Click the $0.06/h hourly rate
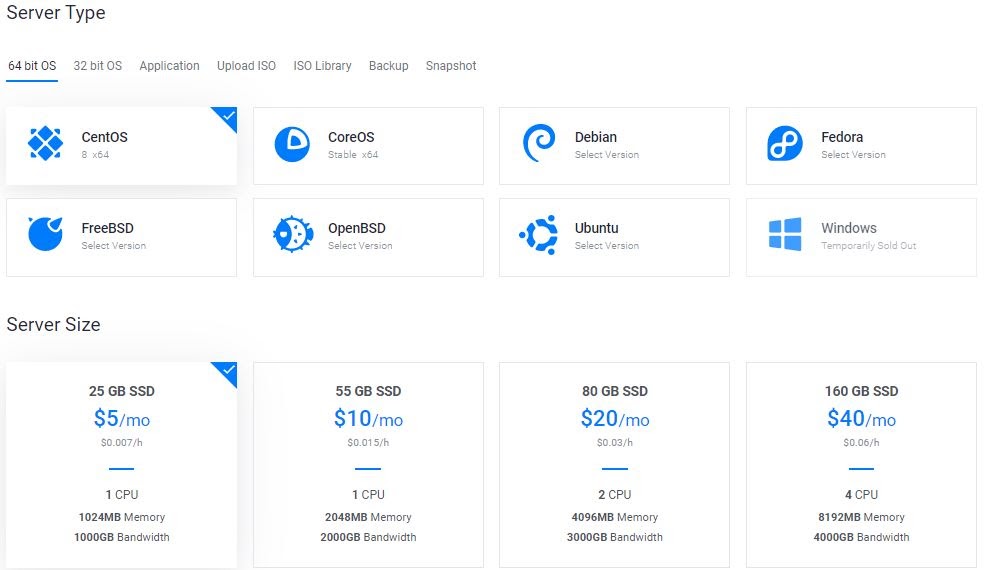The height and width of the screenshot is (570, 998). point(861,443)
